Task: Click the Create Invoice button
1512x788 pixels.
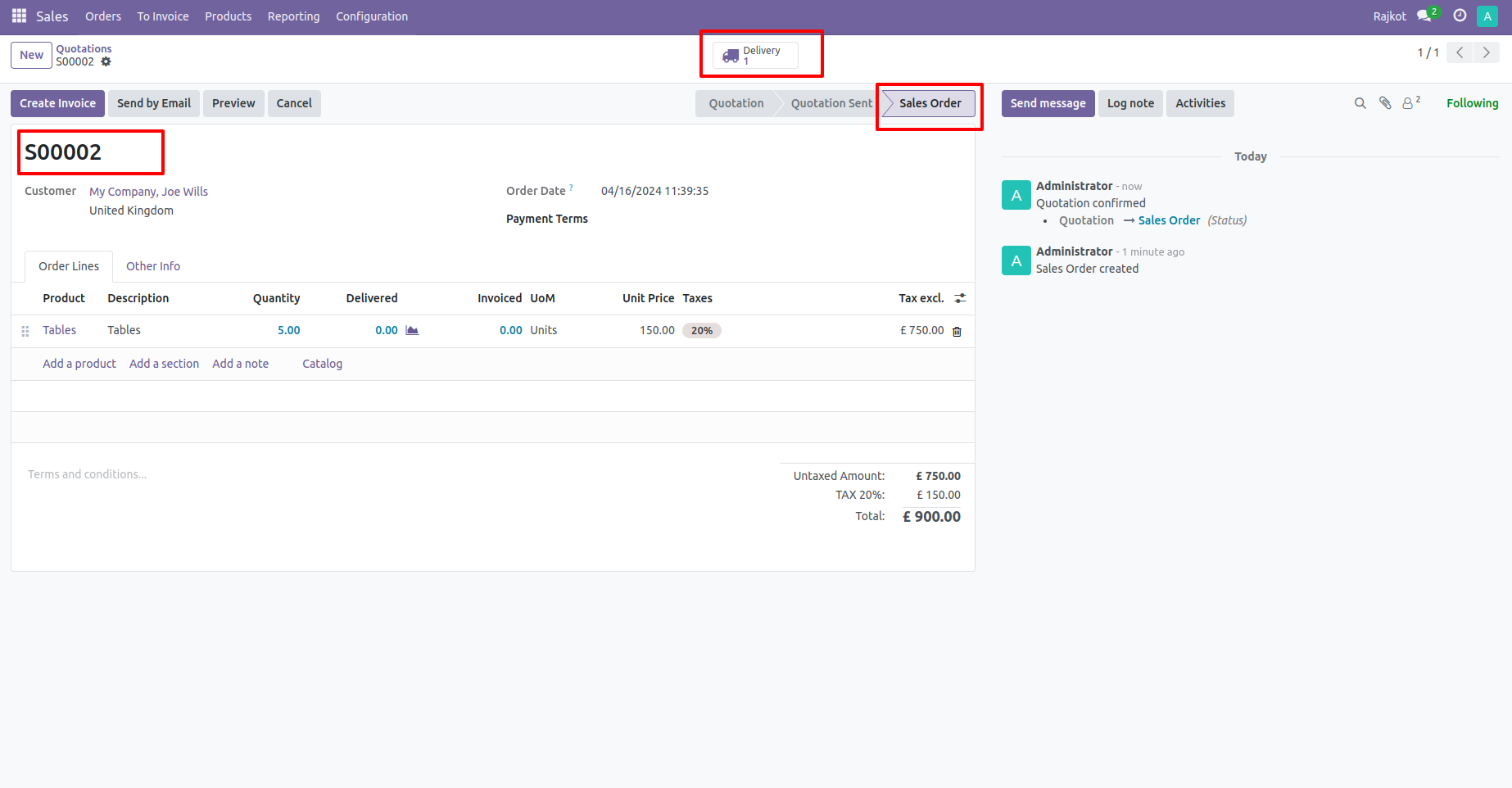Action: pyautogui.click(x=57, y=103)
